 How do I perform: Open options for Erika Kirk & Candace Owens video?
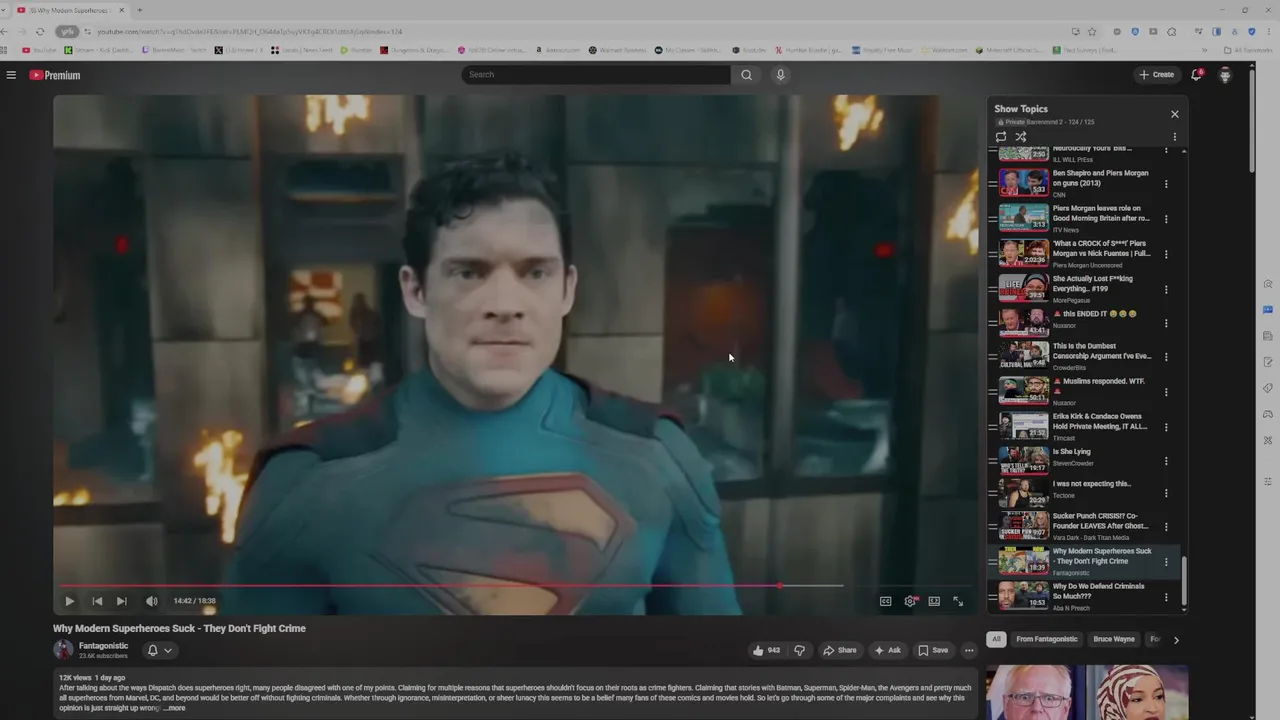click(1166, 427)
